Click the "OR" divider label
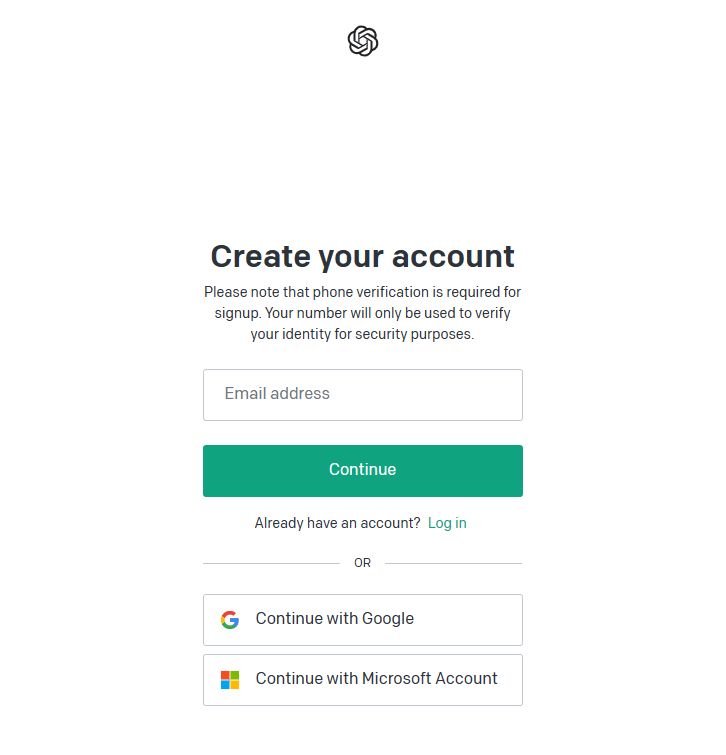The height and width of the screenshot is (755, 726). coord(362,563)
